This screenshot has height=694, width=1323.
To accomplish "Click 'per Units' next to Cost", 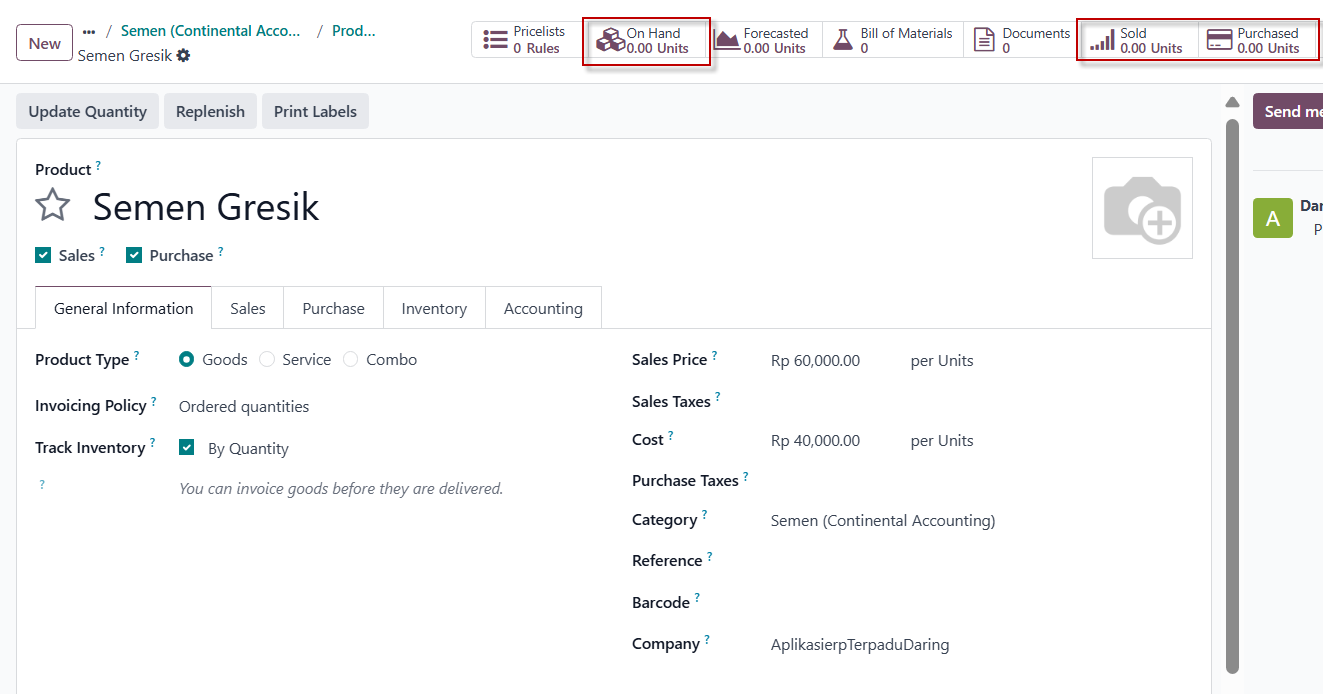I will click(x=942, y=440).
